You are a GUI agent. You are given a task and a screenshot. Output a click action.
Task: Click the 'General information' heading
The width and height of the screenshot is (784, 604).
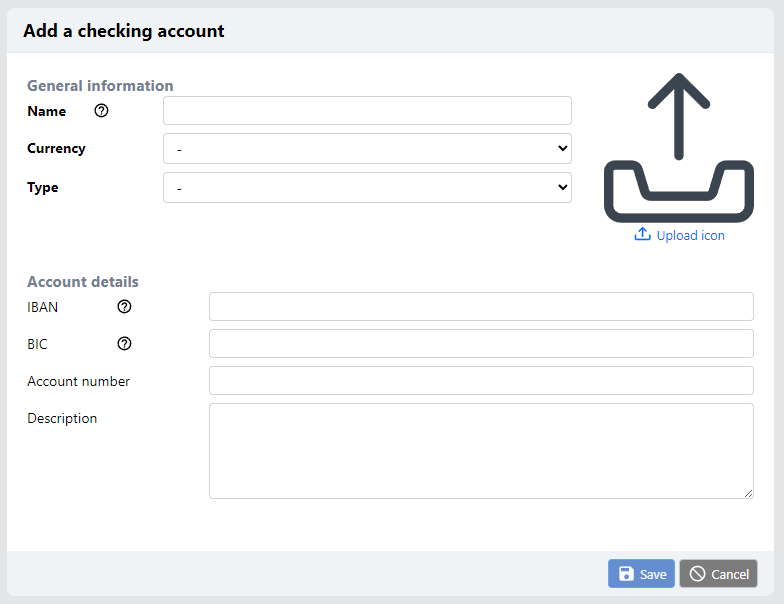point(100,86)
